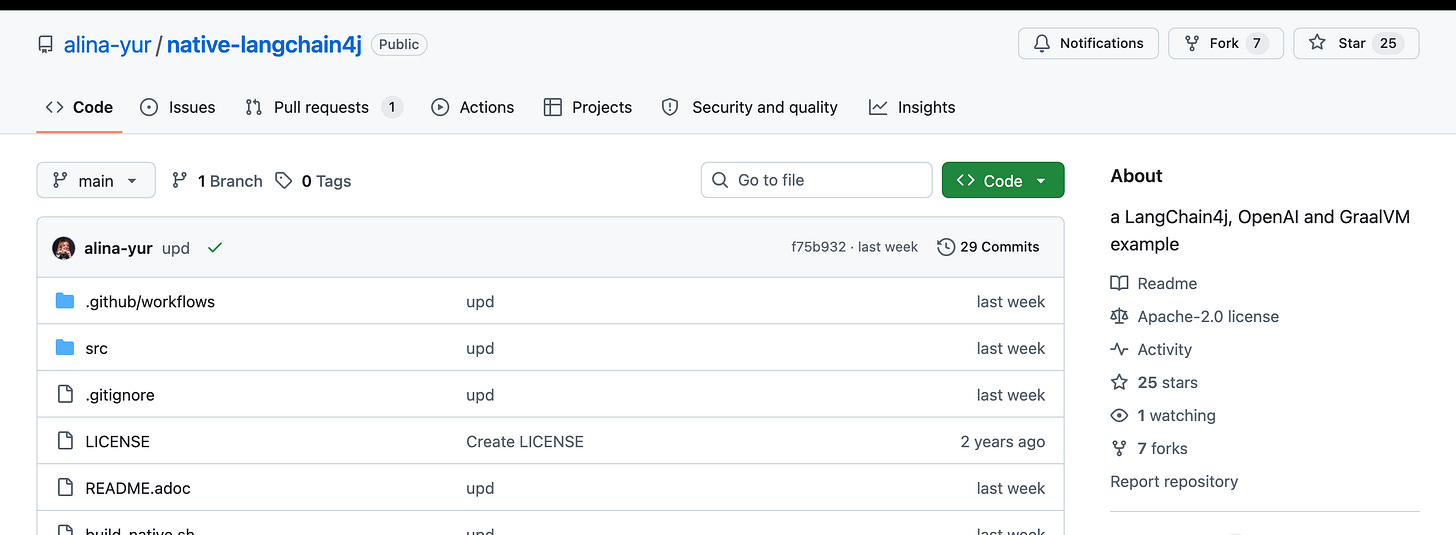Click the alina-yur avatar in commit bar
The width and height of the screenshot is (1456, 535).
click(64, 248)
